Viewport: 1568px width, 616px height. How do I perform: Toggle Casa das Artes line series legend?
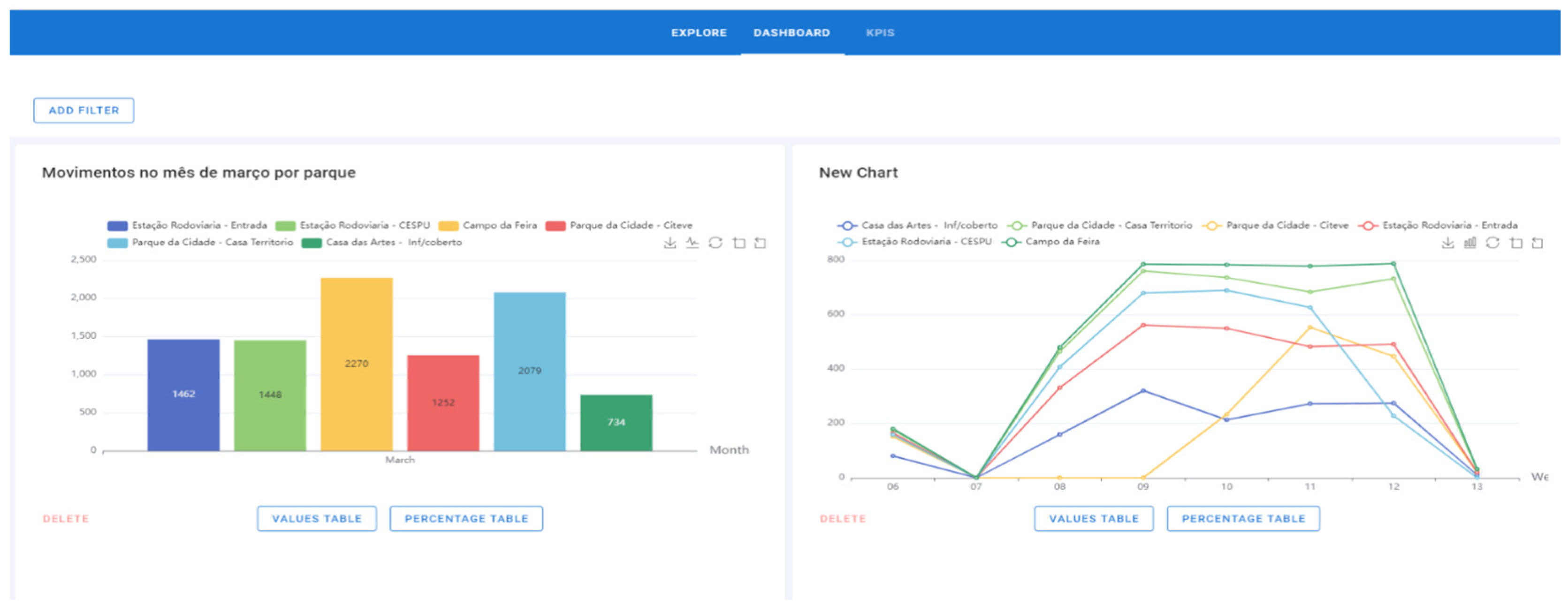coord(917,225)
